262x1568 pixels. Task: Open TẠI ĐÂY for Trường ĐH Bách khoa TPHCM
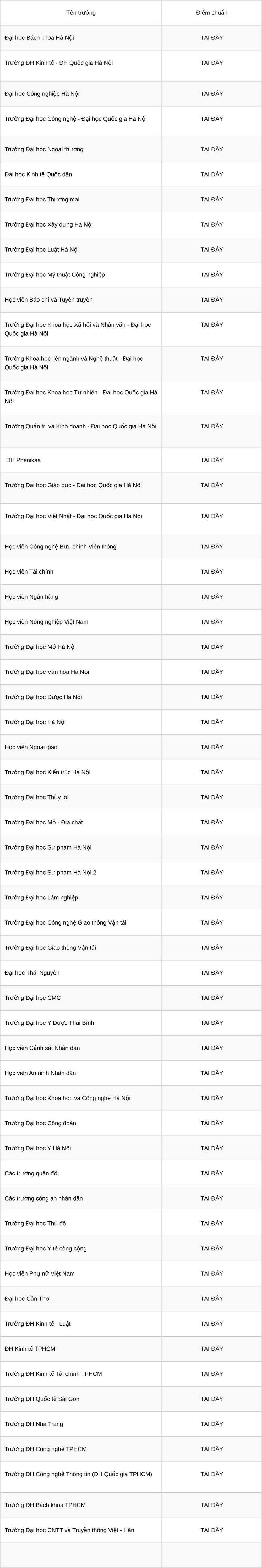pyautogui.click(x=211, y=1505)
